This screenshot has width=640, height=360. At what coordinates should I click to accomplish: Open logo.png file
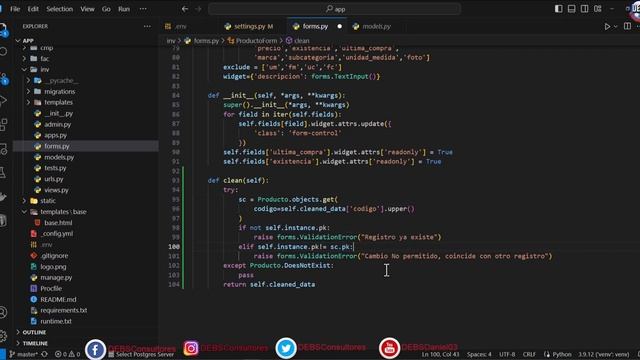53,267
